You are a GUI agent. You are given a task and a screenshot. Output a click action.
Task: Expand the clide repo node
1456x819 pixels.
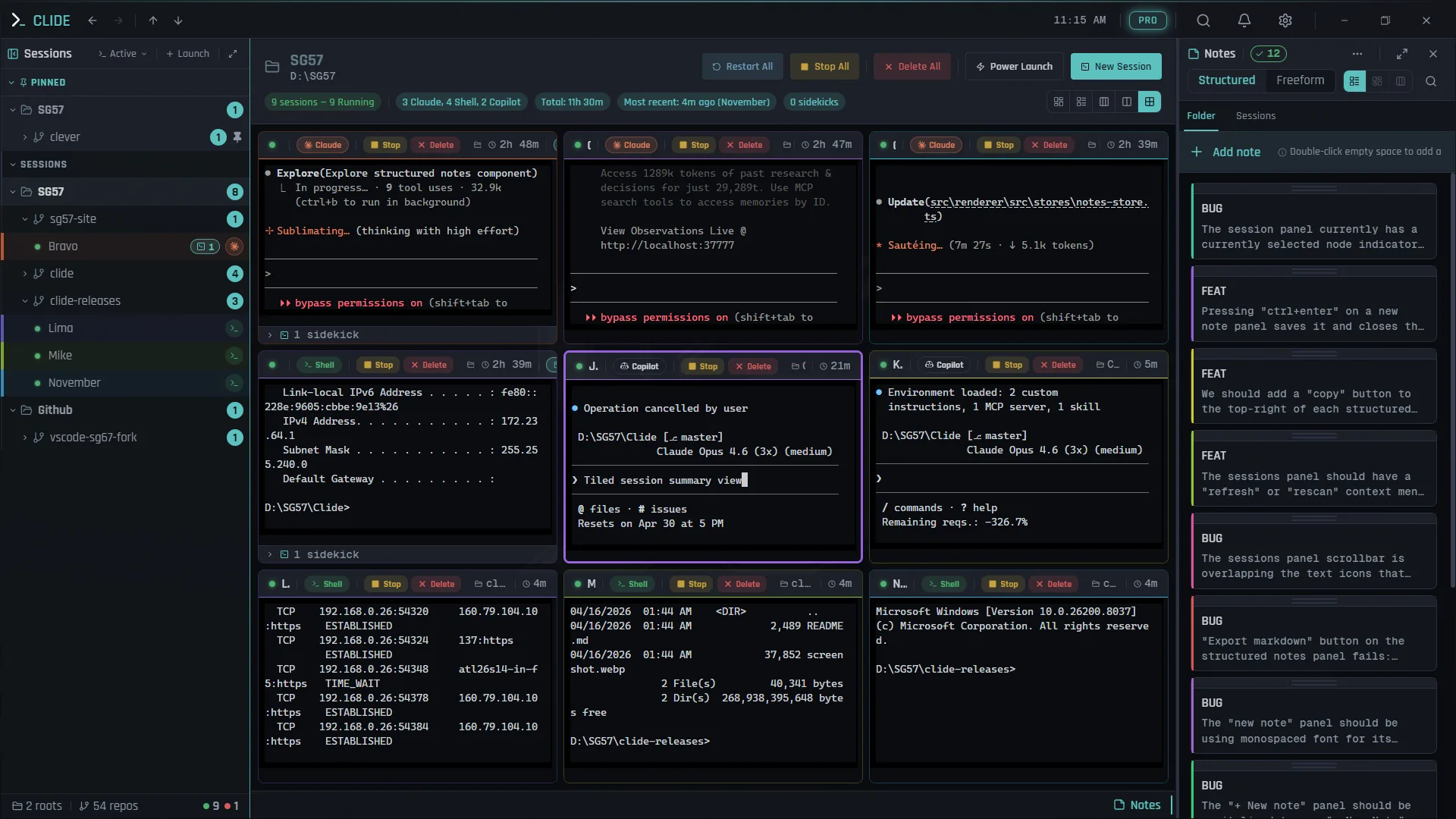tap(24, 274)
